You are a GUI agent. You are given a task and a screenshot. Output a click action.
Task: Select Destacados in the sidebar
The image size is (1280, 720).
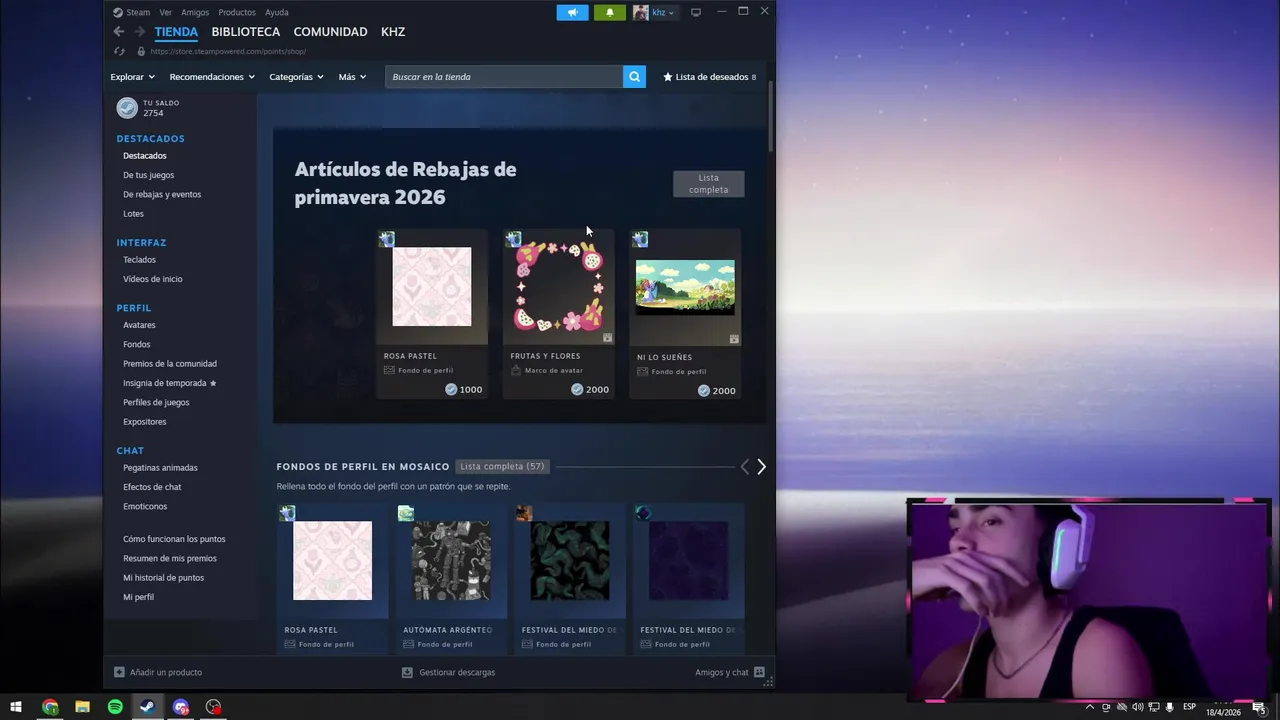[145, 156]
